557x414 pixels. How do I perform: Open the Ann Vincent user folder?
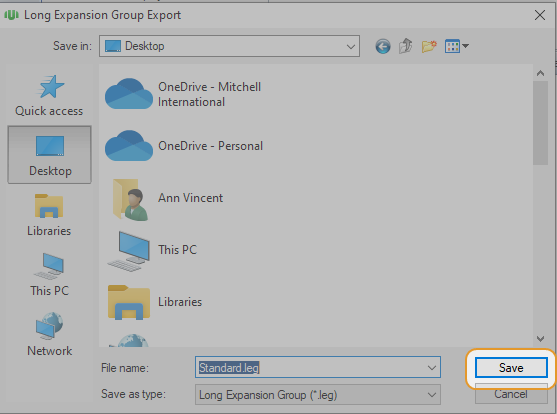pos(168,198)
